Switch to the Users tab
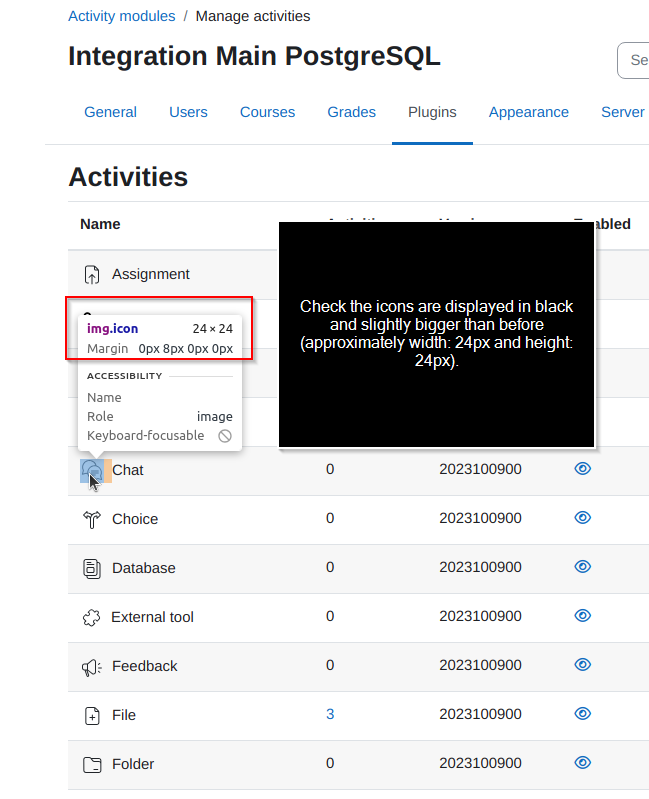The height and width of the screenshot is (799, 649). tap(188, 112)
